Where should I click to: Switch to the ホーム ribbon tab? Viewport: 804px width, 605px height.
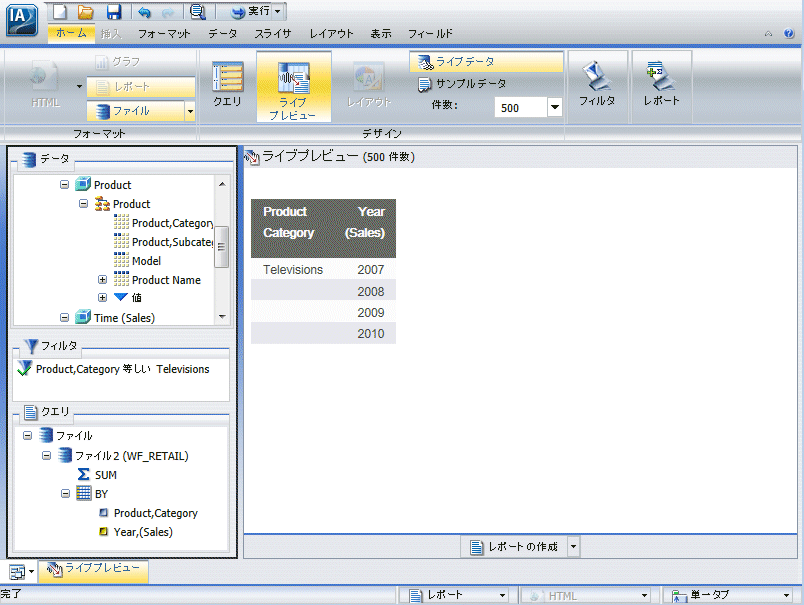pyautogui.click(x=71, y=33)
